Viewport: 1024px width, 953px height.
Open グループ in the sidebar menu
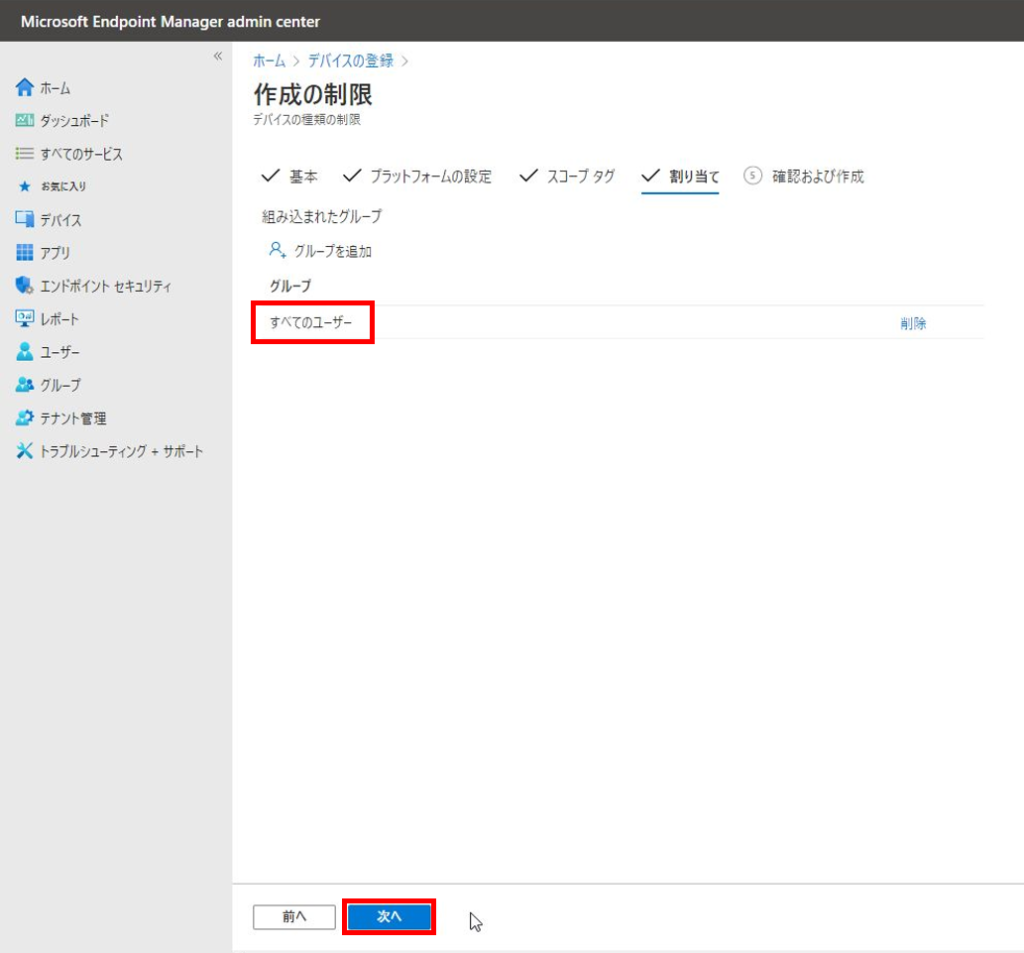pos(61,385)
